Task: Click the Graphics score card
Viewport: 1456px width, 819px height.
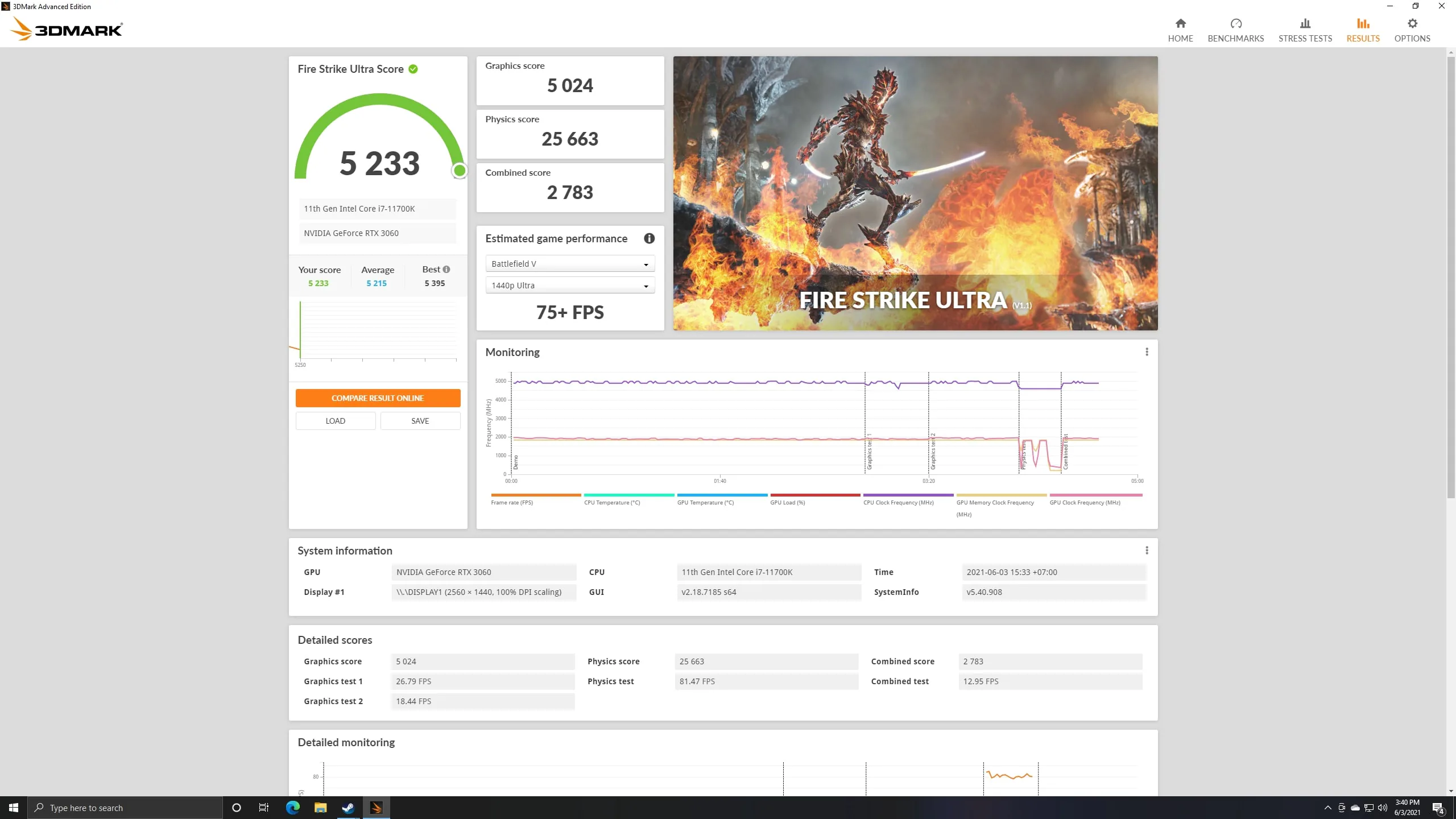Action: pyautogui.click(x=570, y=81)
